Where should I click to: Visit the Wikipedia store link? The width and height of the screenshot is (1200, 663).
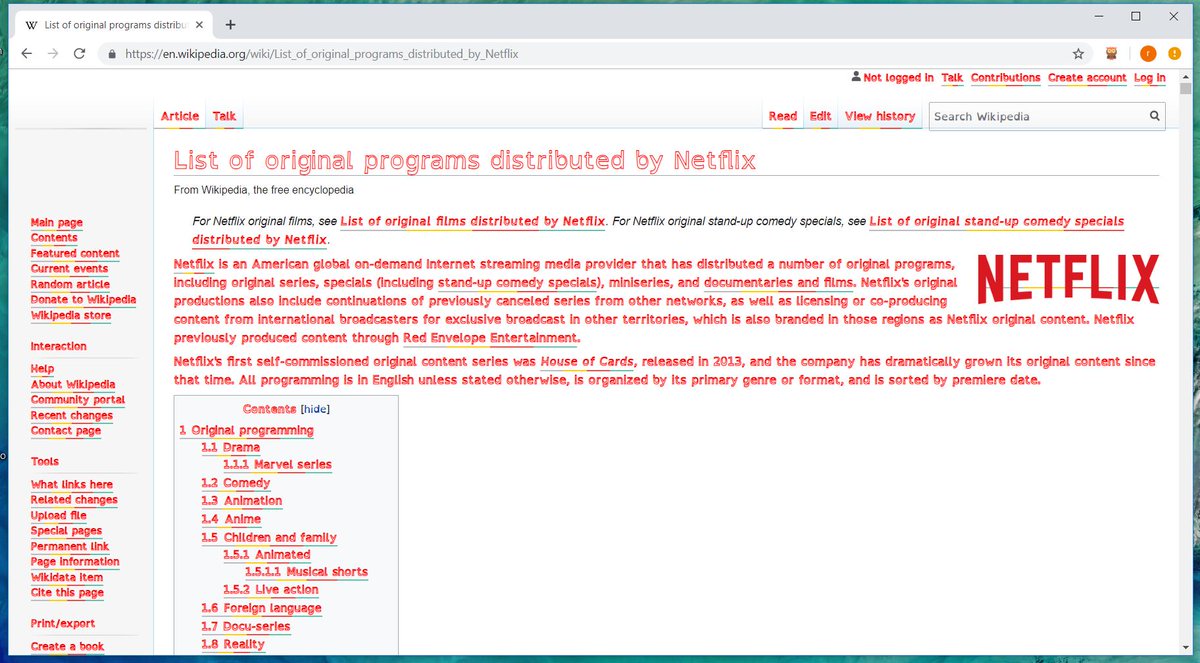tap(71, 316)
